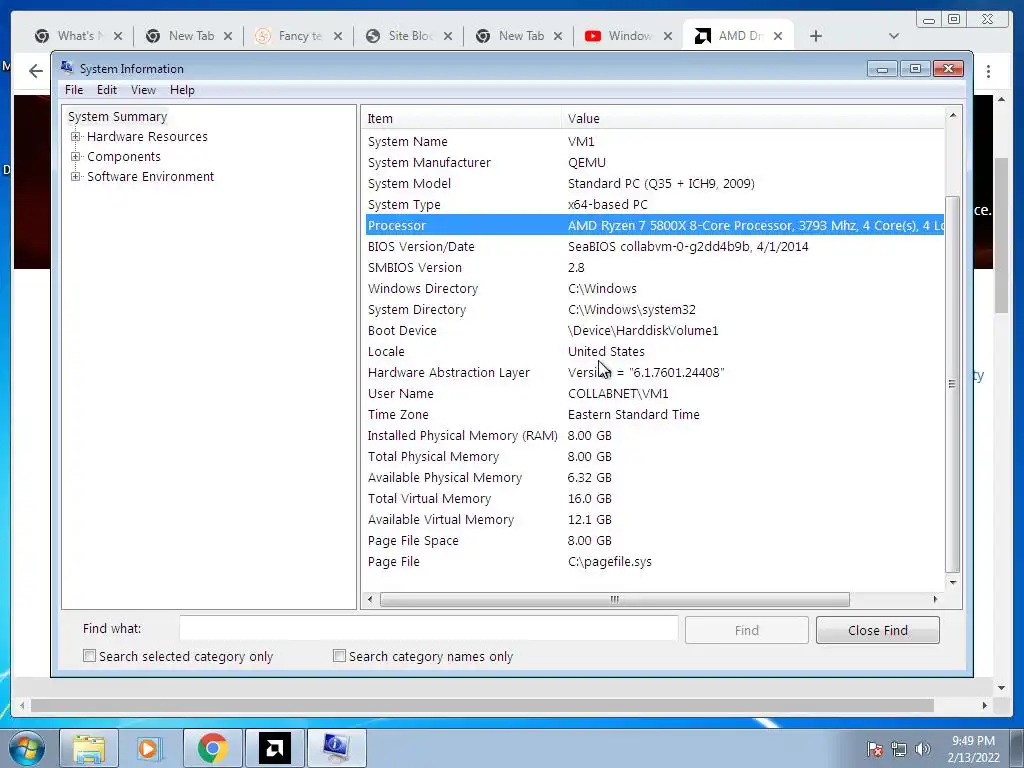Click the details pane scroll-down arrow
This screenshot has width=1024, height=768.
pos(953,583)
